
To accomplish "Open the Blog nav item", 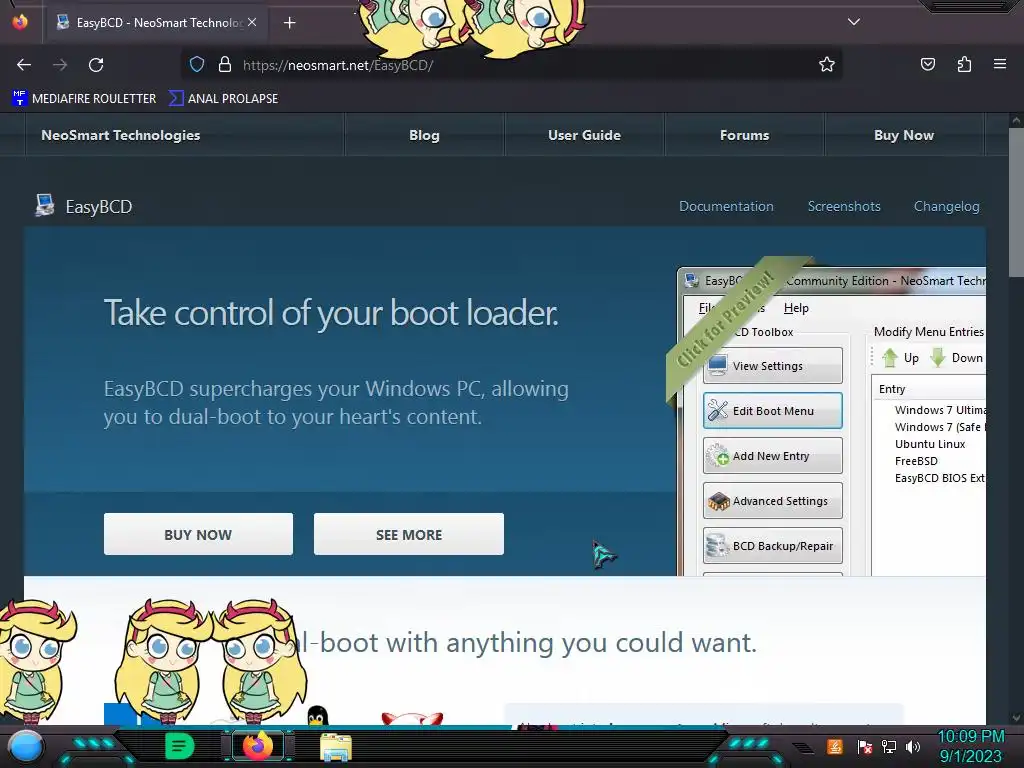I will pyautogui.click(x=424, y=135).
